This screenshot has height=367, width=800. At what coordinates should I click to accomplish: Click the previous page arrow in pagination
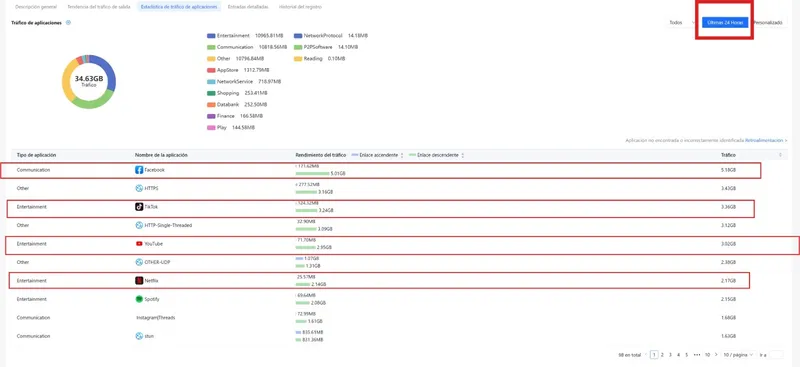[646, 354]
